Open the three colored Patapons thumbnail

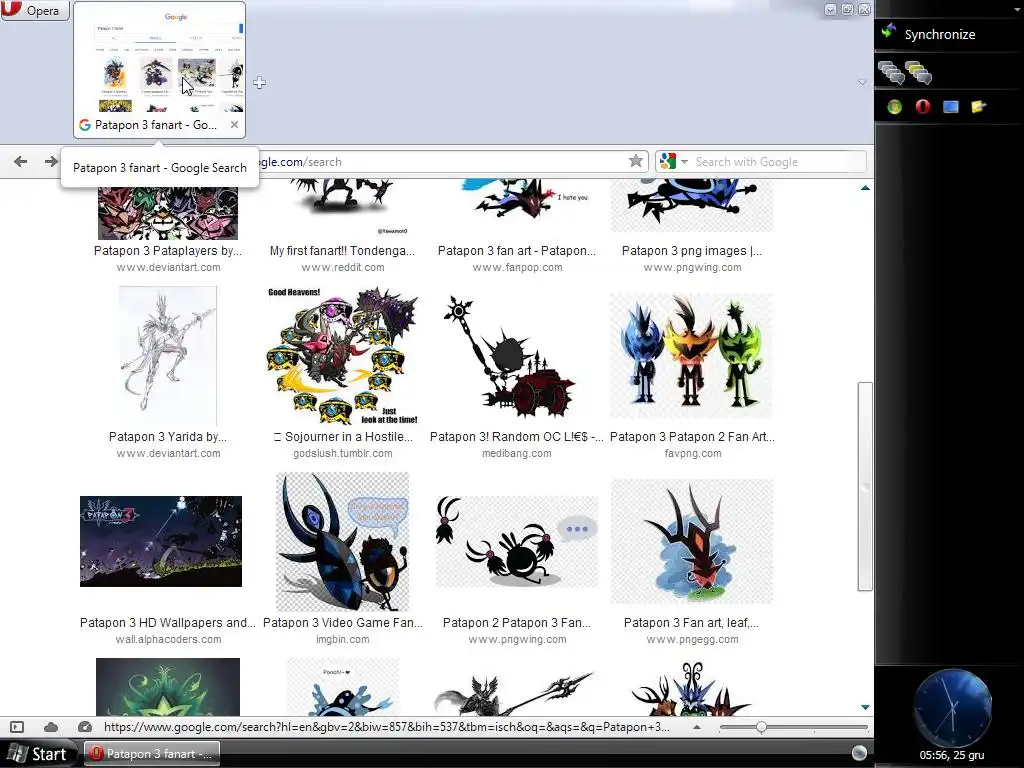tap(692, 356)
